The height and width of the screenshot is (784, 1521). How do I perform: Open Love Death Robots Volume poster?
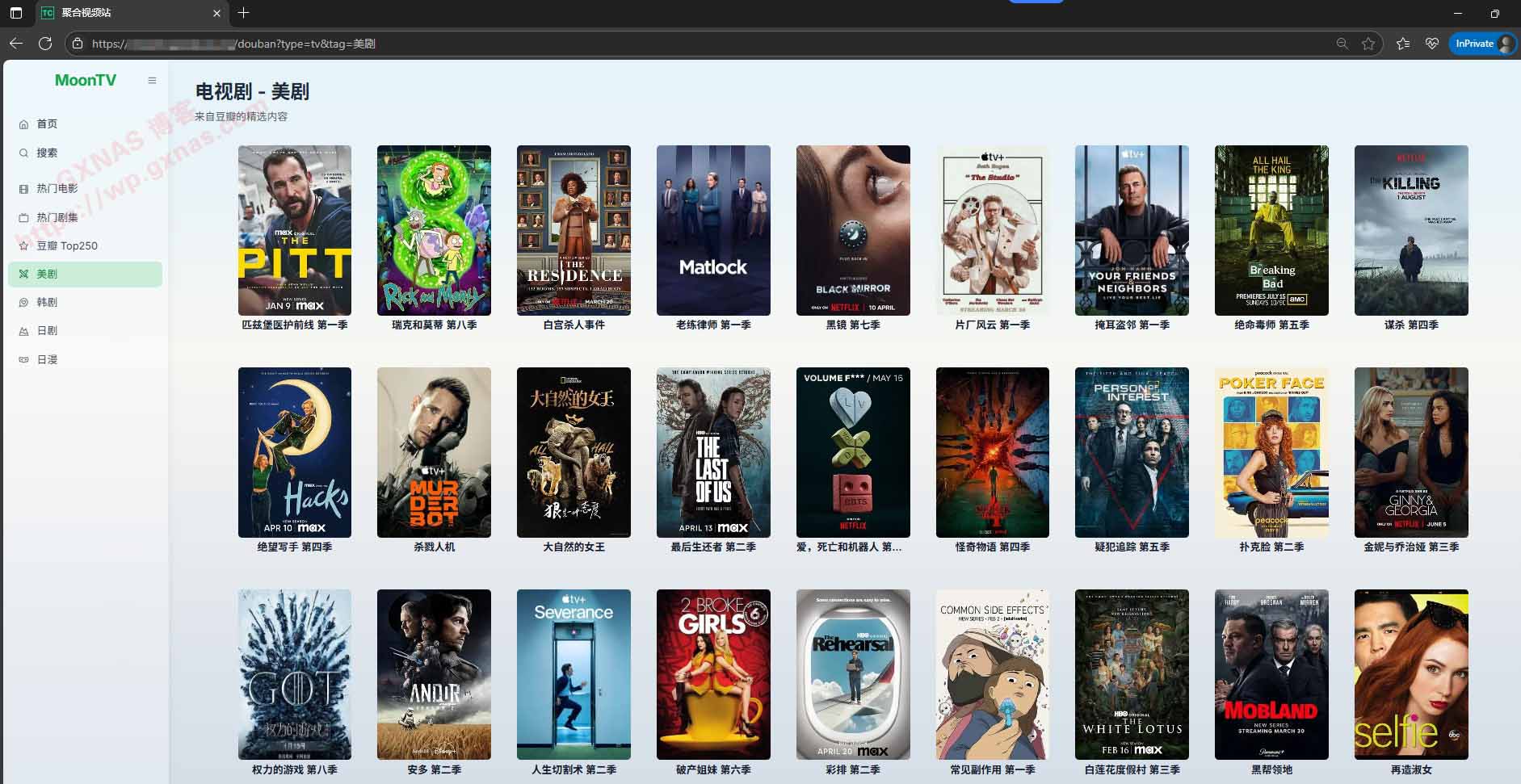853,452
